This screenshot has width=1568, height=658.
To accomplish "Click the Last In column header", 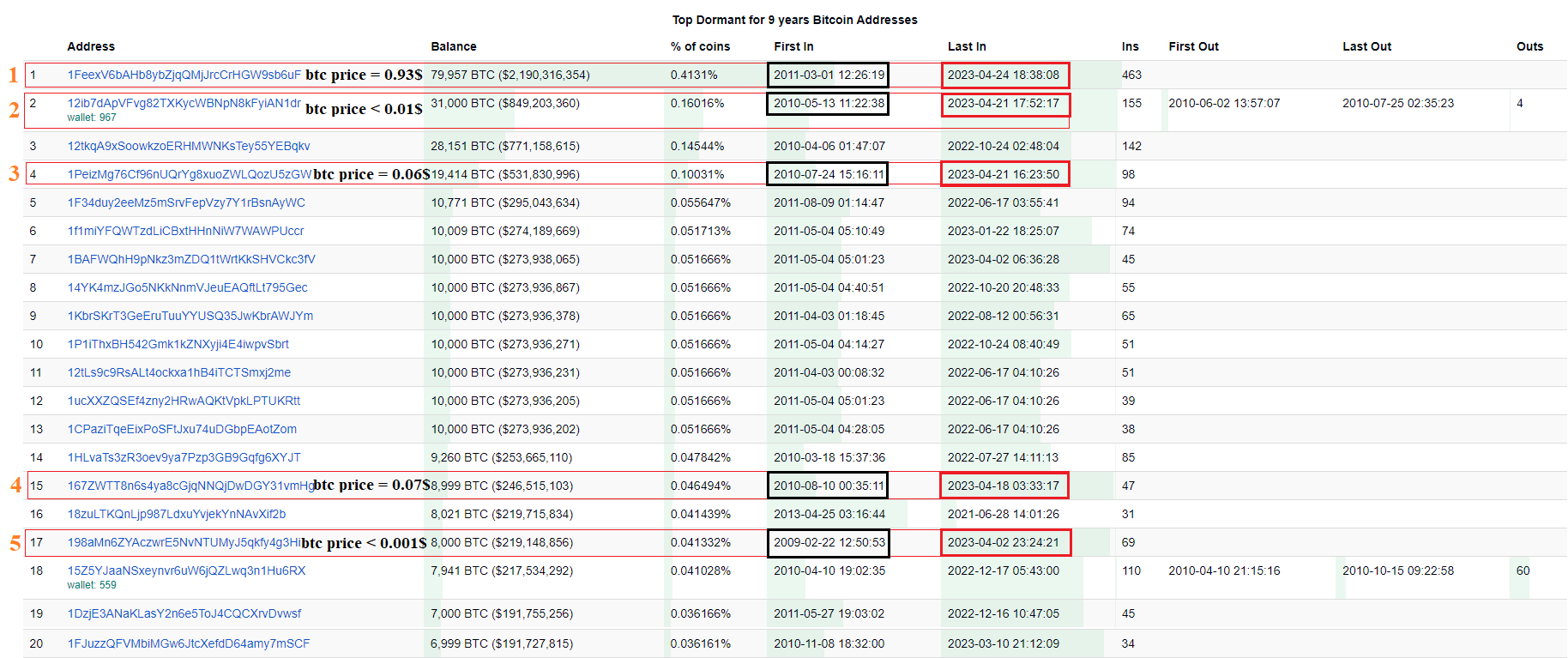I will [967, 46].
